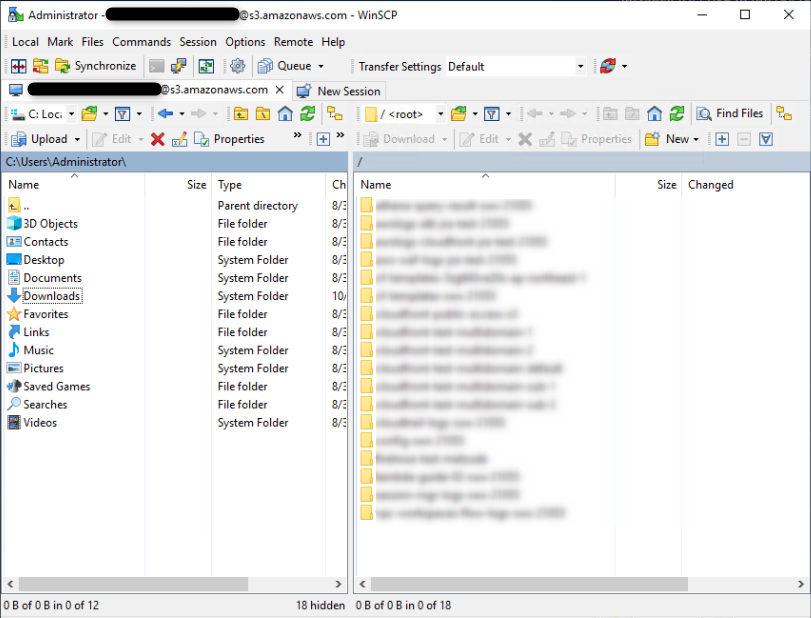
Task: Go to local Home directory
Action: click(x=285, y=114)
